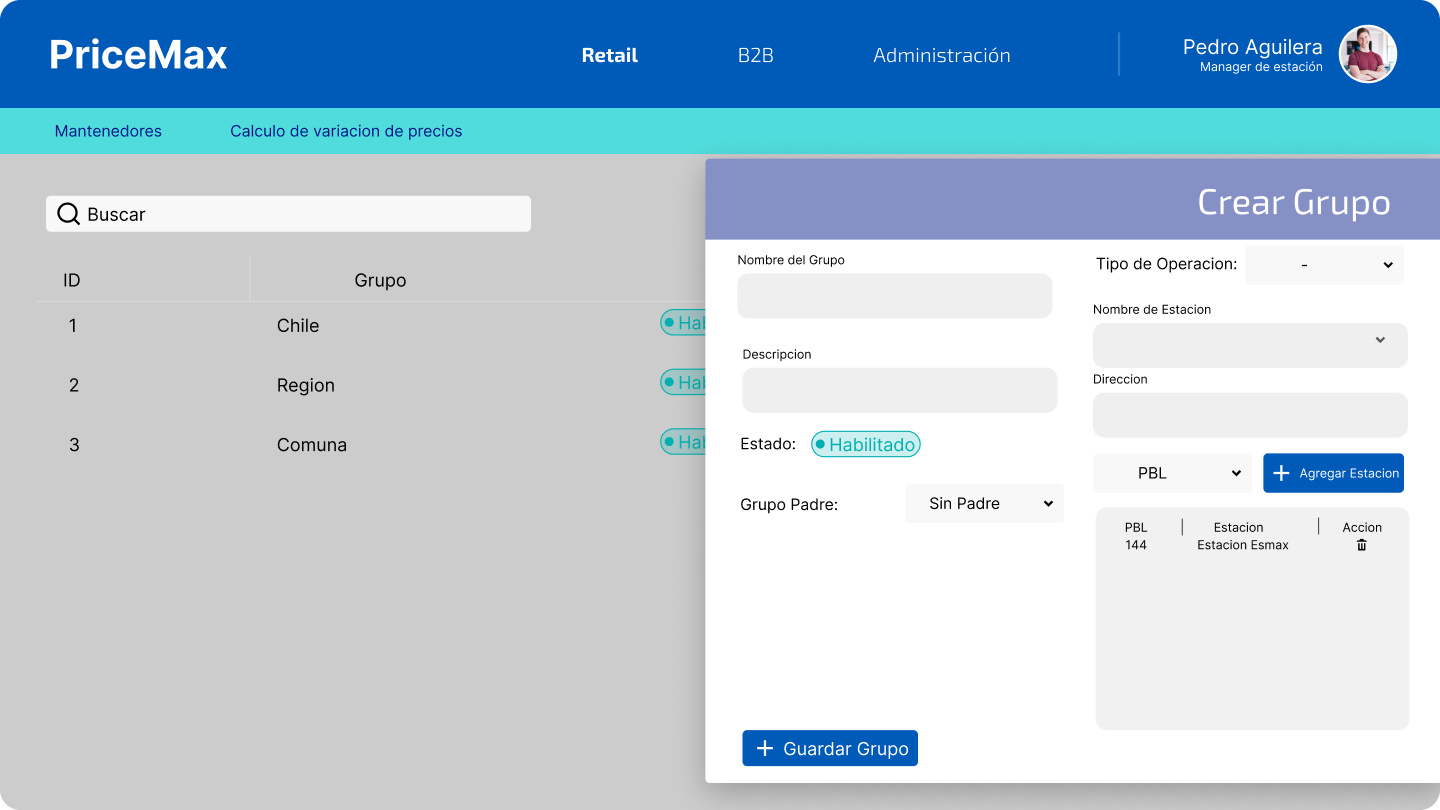Click the magnifier icon in search bar
The width and height of the screenshot is (1440, 810).
[x=68, y=214]
